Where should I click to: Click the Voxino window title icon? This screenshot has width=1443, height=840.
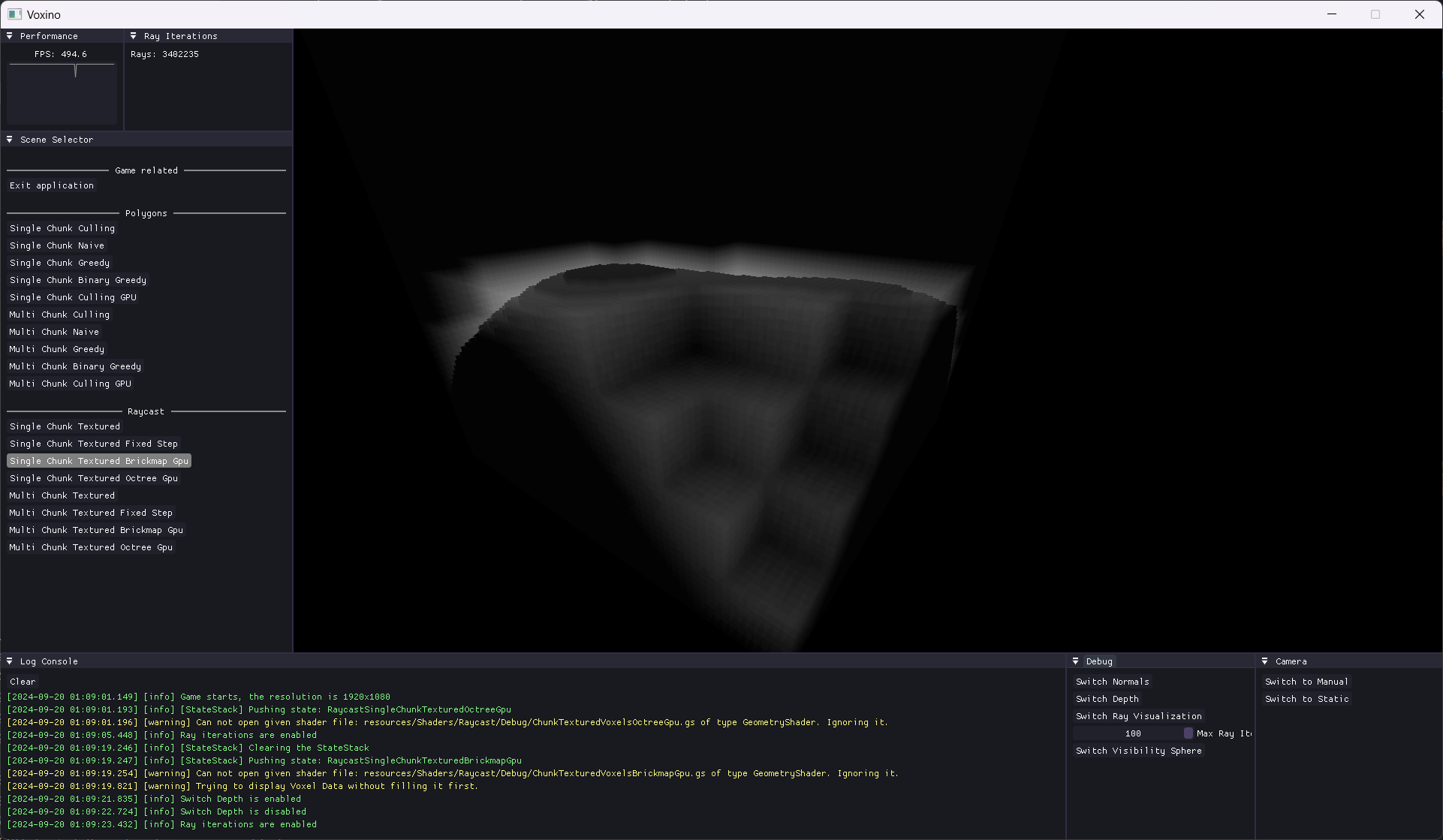tap(14, 14)
